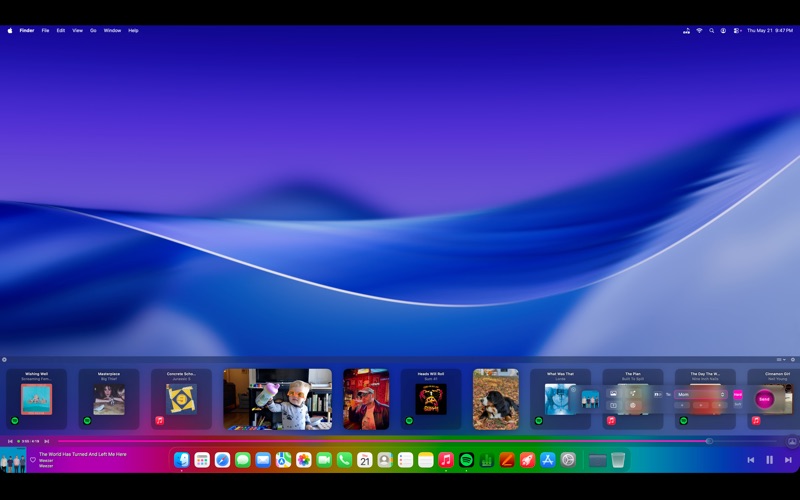Open the Trash in the Dock
This screenshot has width=800, height=500.
tap(618, 460)
